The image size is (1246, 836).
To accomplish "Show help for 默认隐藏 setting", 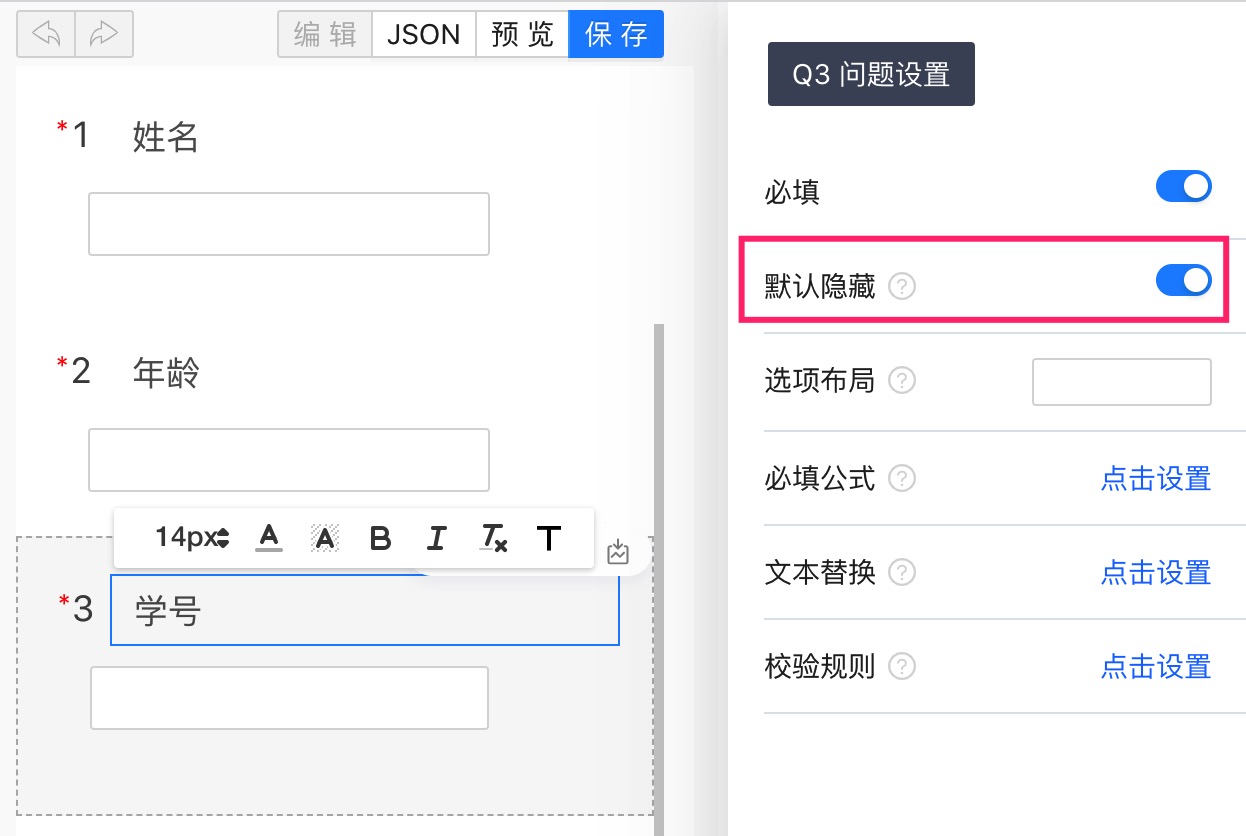I will [x=902, y=287].
